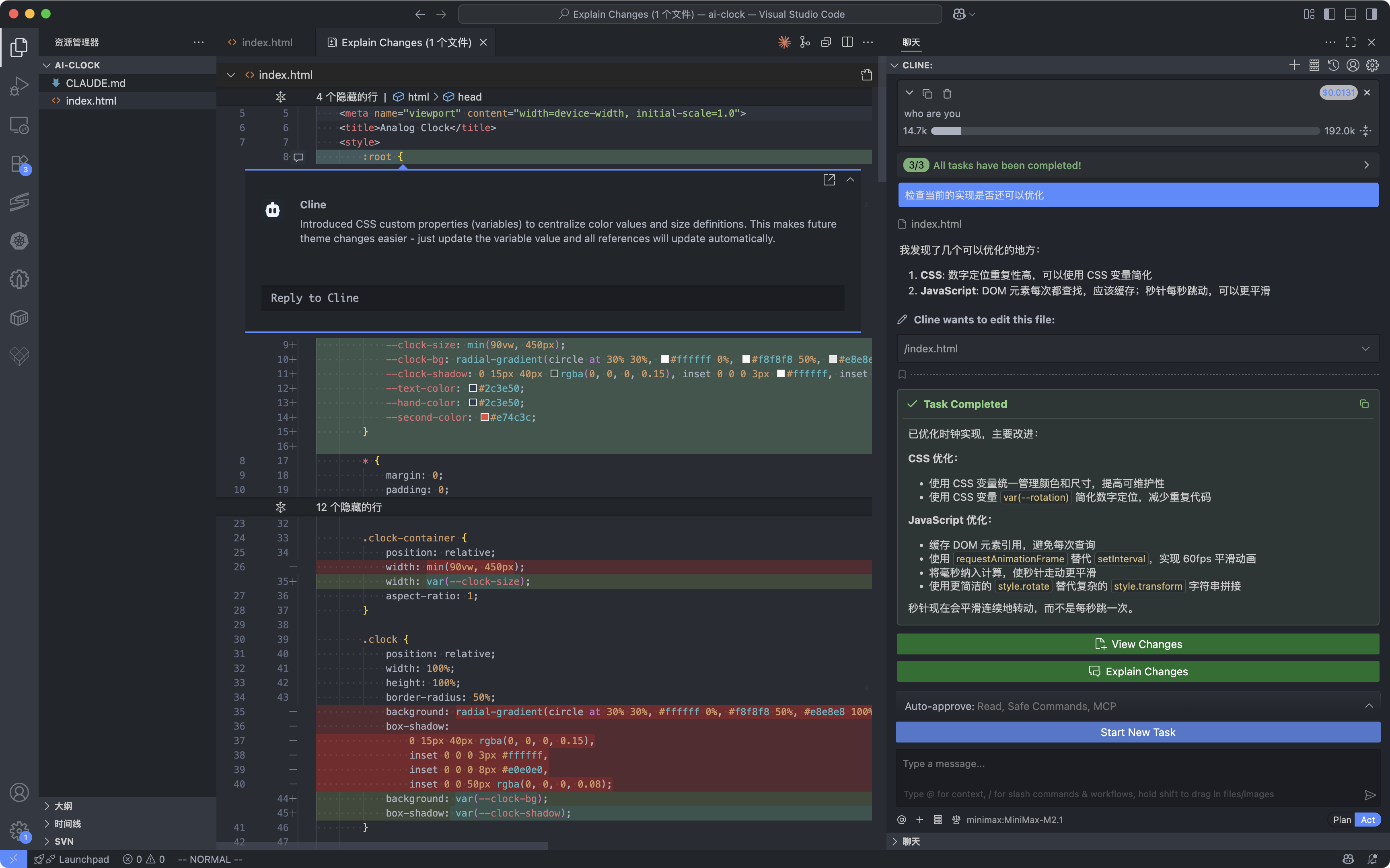Viewport: 1390px width, 868px height.
Task: Click the #e74c3c second-color swatch
Action: 484,418
